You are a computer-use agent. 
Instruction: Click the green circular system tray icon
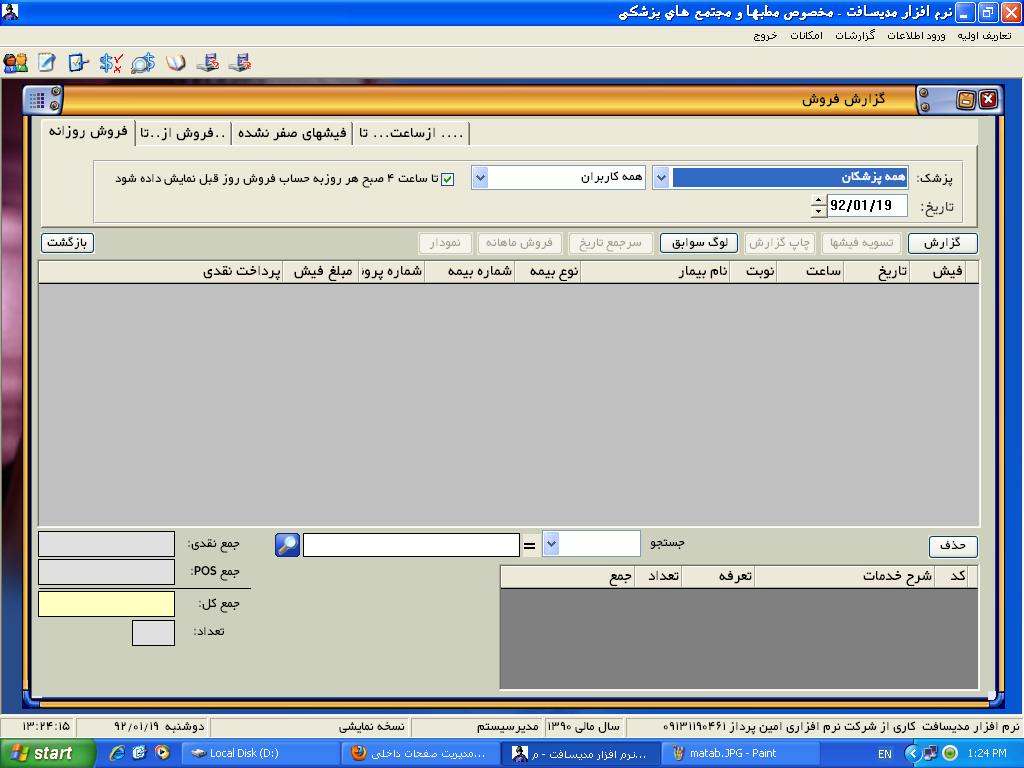tap(951, 753)
